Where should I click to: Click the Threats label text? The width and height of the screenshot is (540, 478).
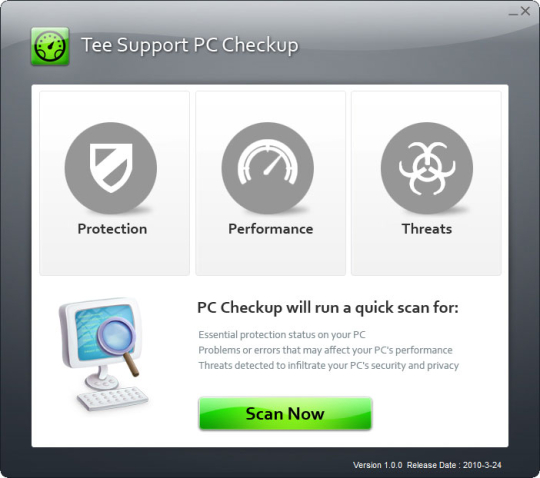tap(427, 229)
